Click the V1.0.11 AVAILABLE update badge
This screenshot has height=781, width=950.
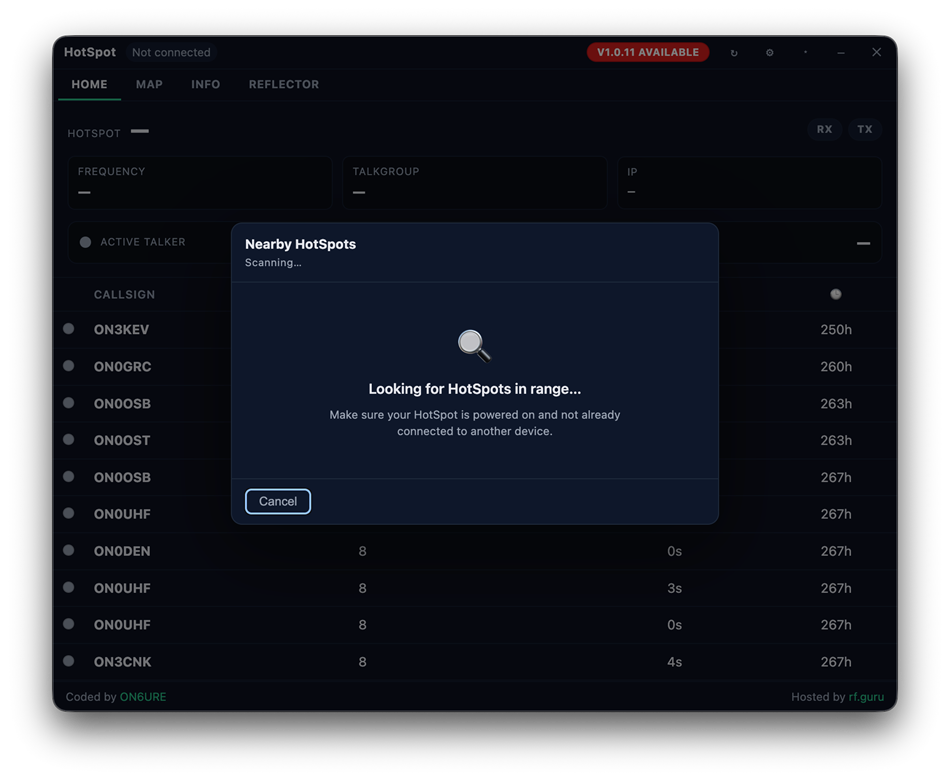648,52
